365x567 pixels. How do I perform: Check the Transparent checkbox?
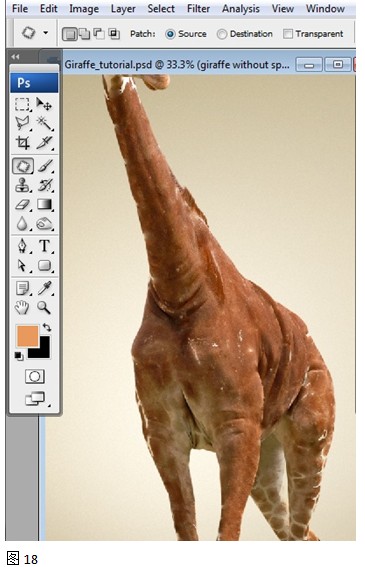click(x=288, y=34)
